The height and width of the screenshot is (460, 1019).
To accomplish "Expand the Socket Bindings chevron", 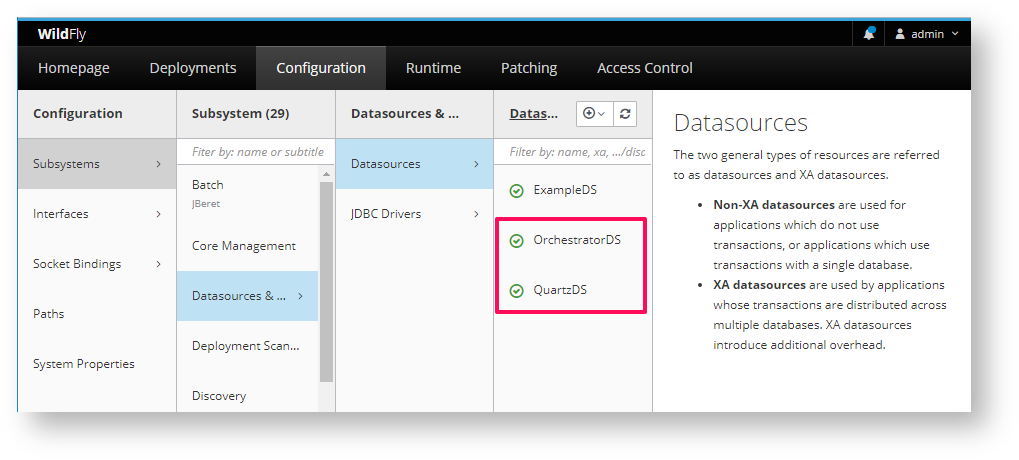I will [159, 264].
